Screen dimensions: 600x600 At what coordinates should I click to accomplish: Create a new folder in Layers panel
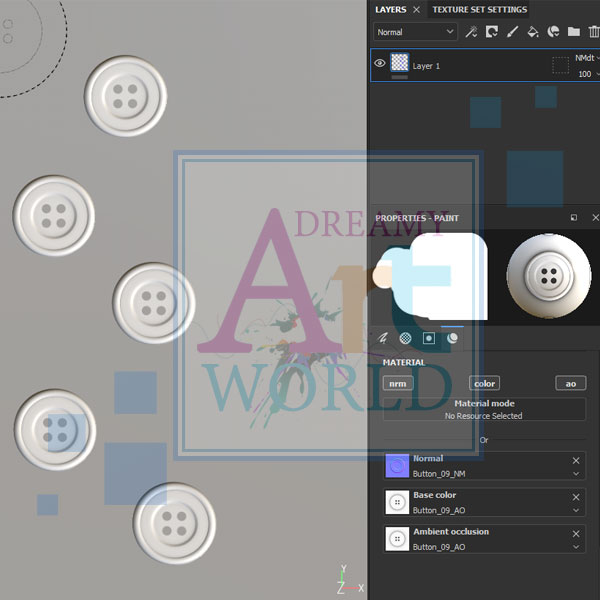pos(573,32)
